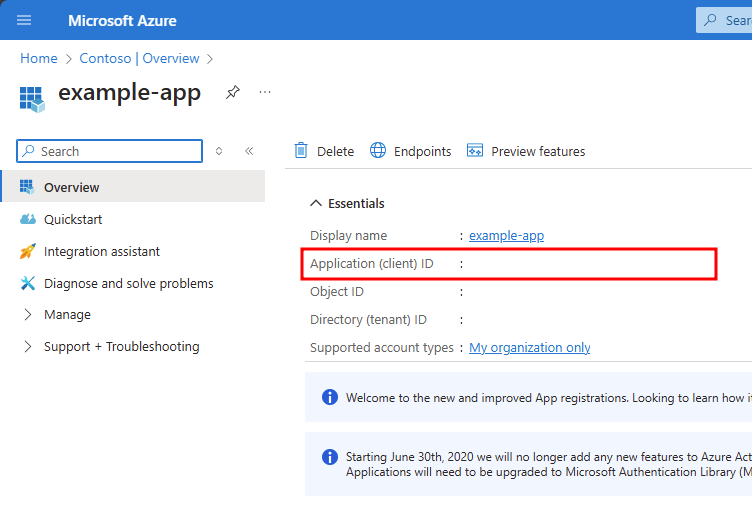752x514 pixels.
Task: Click the Preview features icon
Action: click(475, 151)
